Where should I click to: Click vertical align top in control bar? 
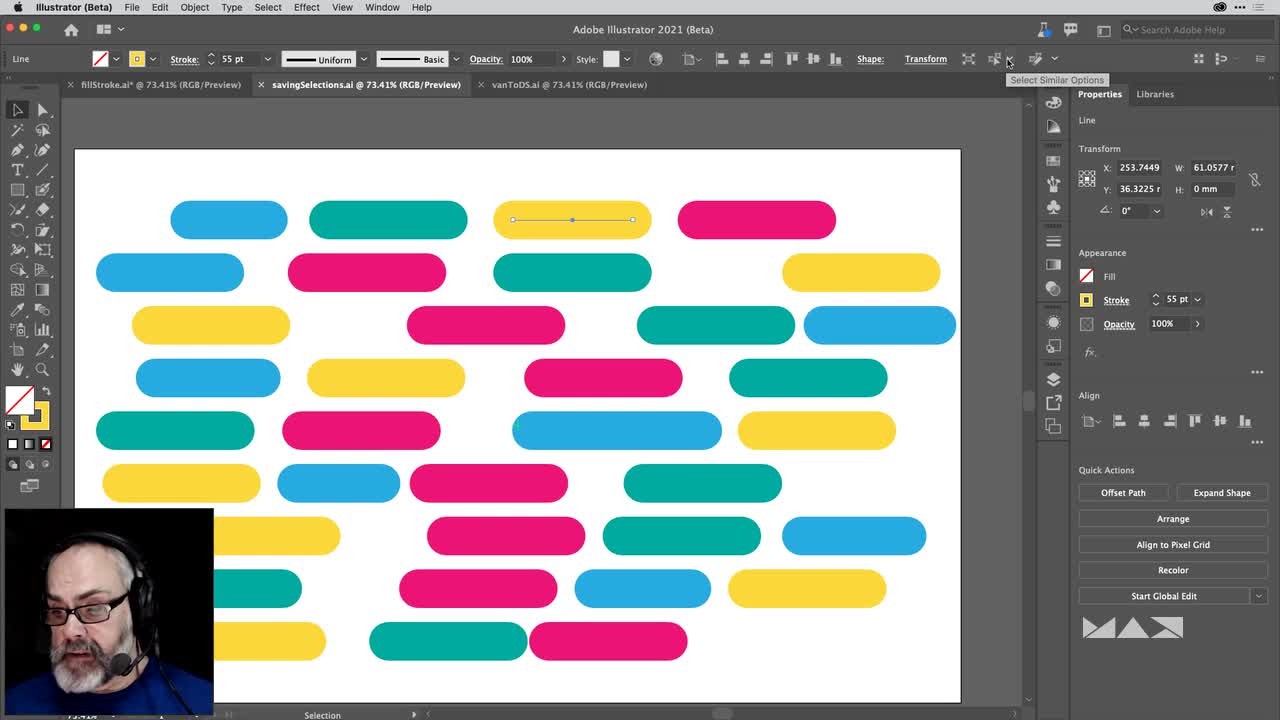click(x=791, y=59)
